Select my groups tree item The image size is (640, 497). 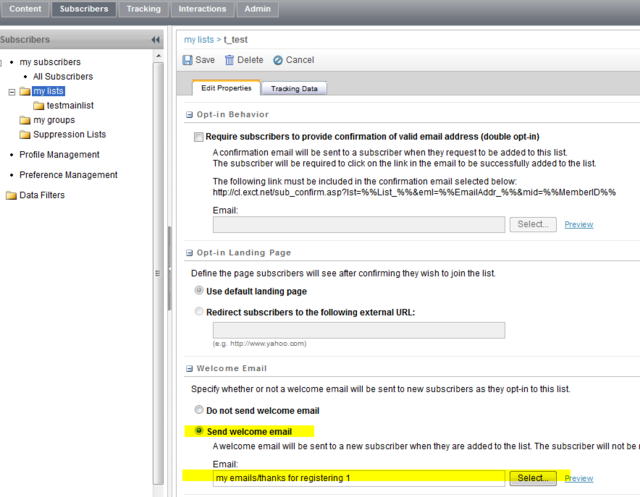[x=54, y=120]
